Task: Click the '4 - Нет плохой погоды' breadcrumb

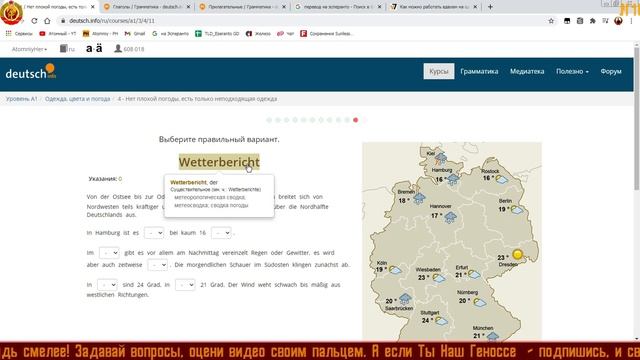Action: pos(197,99)
